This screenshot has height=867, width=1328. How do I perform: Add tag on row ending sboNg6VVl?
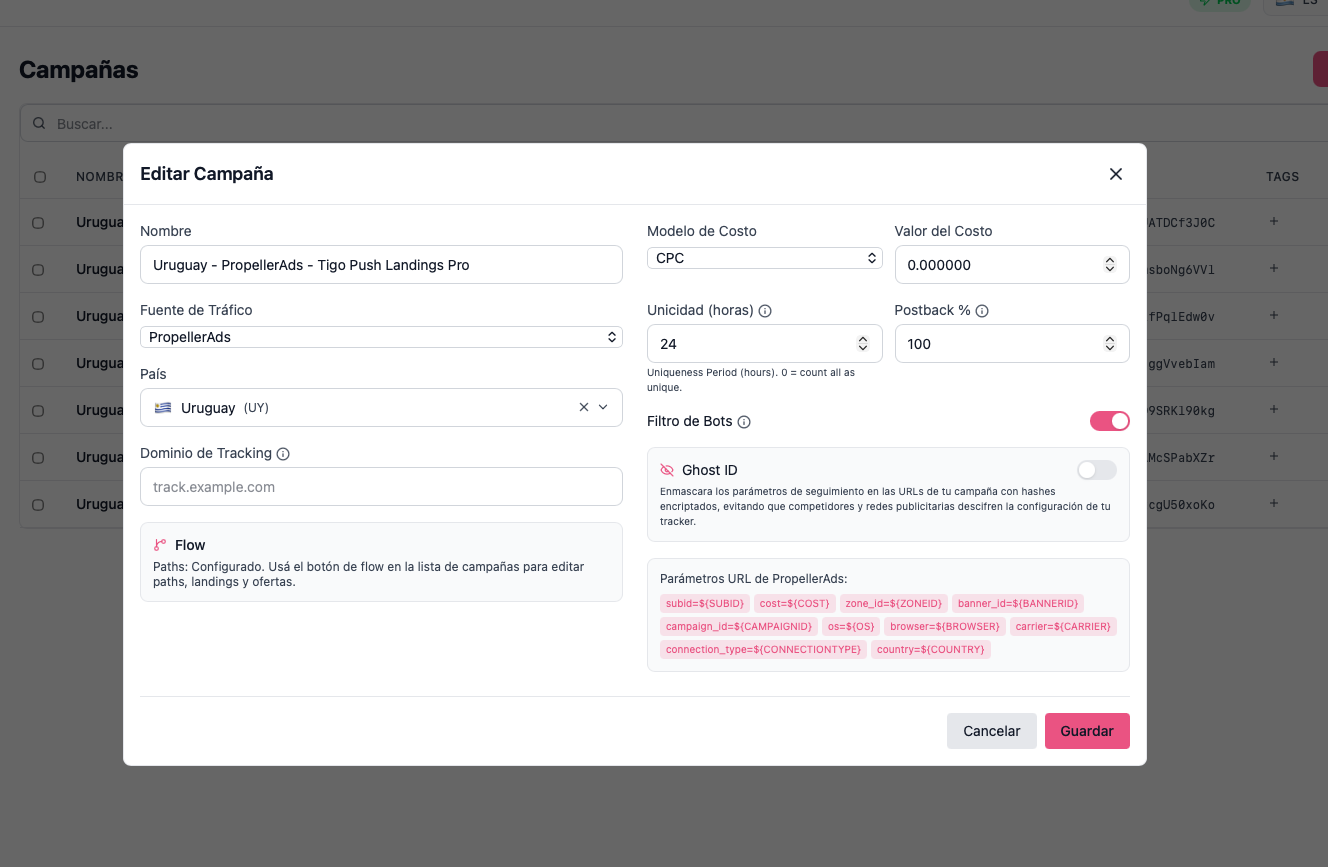[x=1274, y=268]
